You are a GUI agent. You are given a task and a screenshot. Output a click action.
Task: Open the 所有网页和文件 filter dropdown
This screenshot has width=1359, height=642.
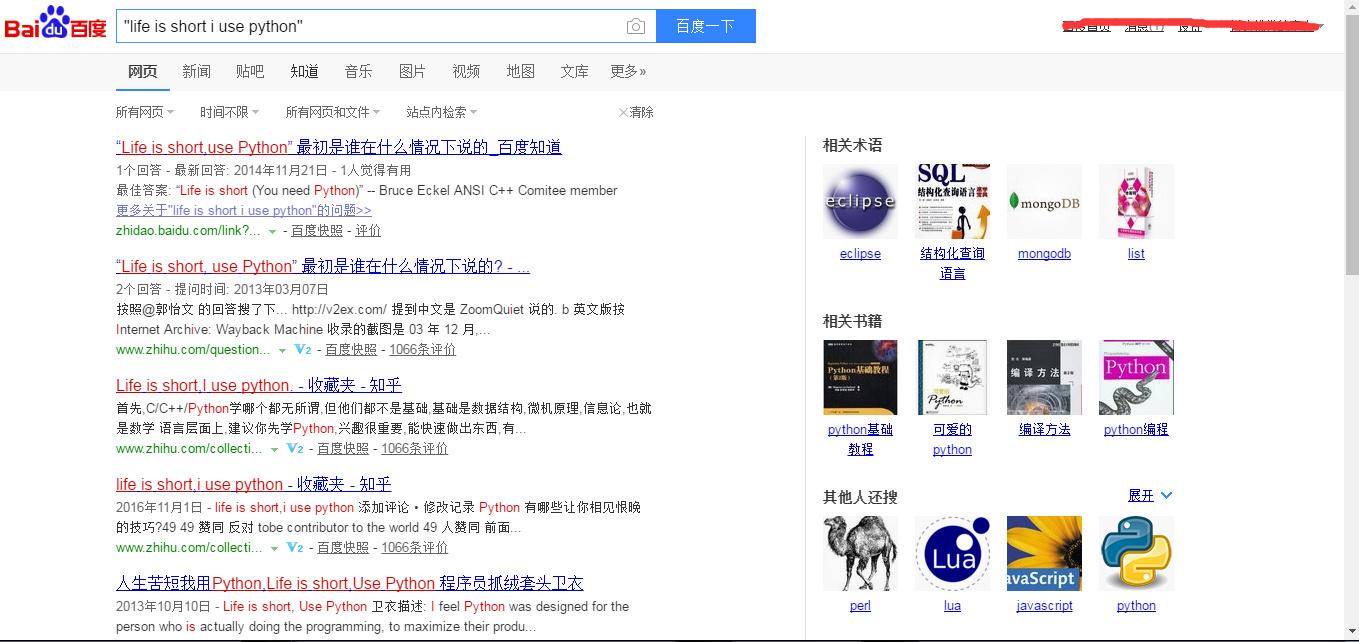click(333, 112)
